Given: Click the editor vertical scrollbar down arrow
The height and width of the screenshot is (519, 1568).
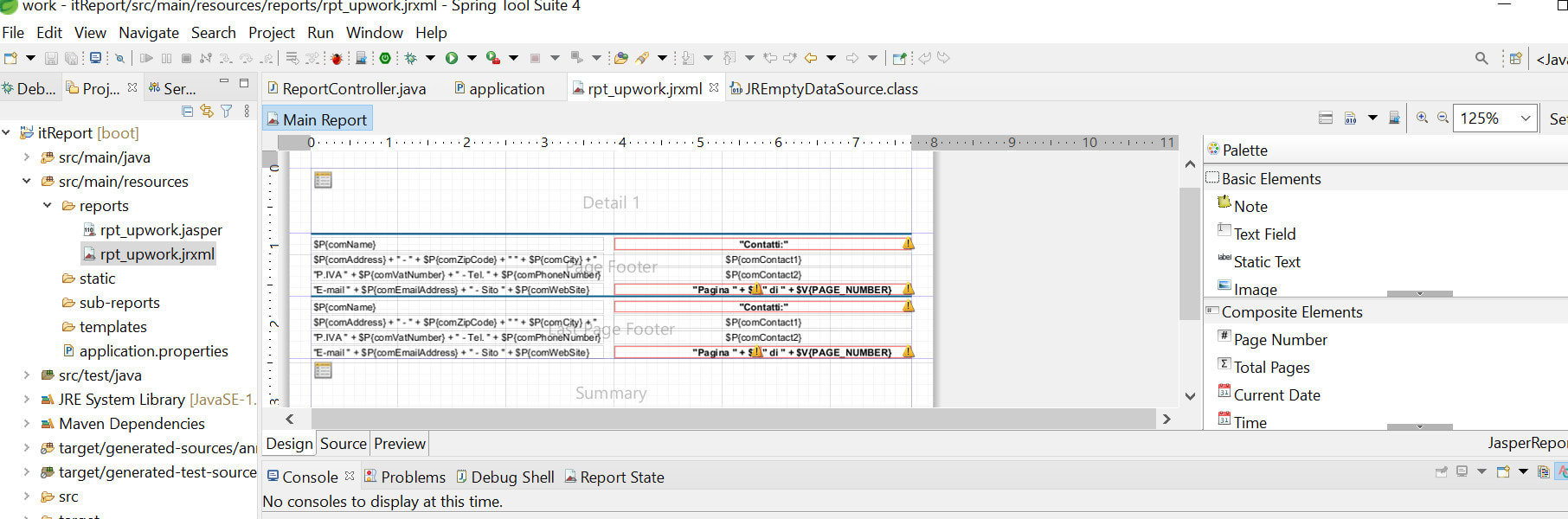Looking at the screenshot, I should 1190,396.
